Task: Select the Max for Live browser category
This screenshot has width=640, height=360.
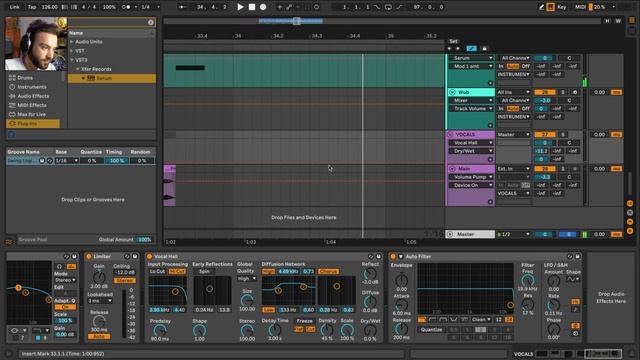Action: coord(31,114)
